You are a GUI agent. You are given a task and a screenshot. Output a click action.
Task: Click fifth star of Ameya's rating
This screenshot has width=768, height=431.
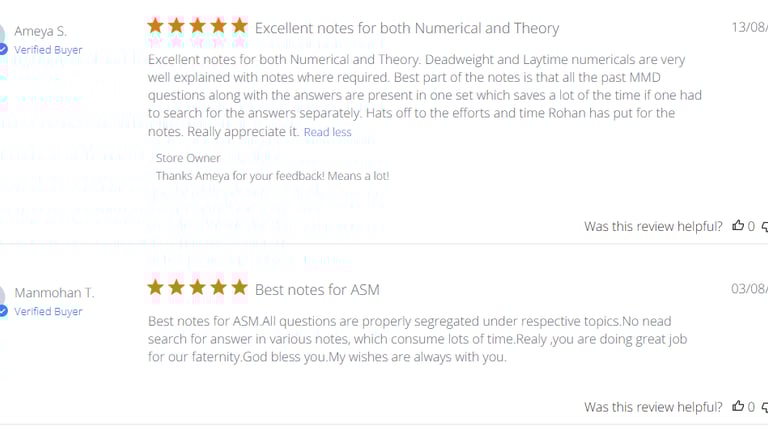pyautogui.click(x=239, y=26)
